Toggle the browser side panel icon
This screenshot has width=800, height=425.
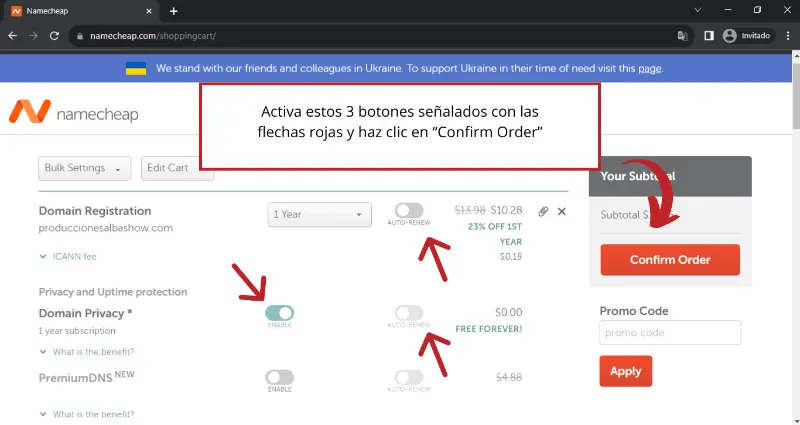pos(709,35)
